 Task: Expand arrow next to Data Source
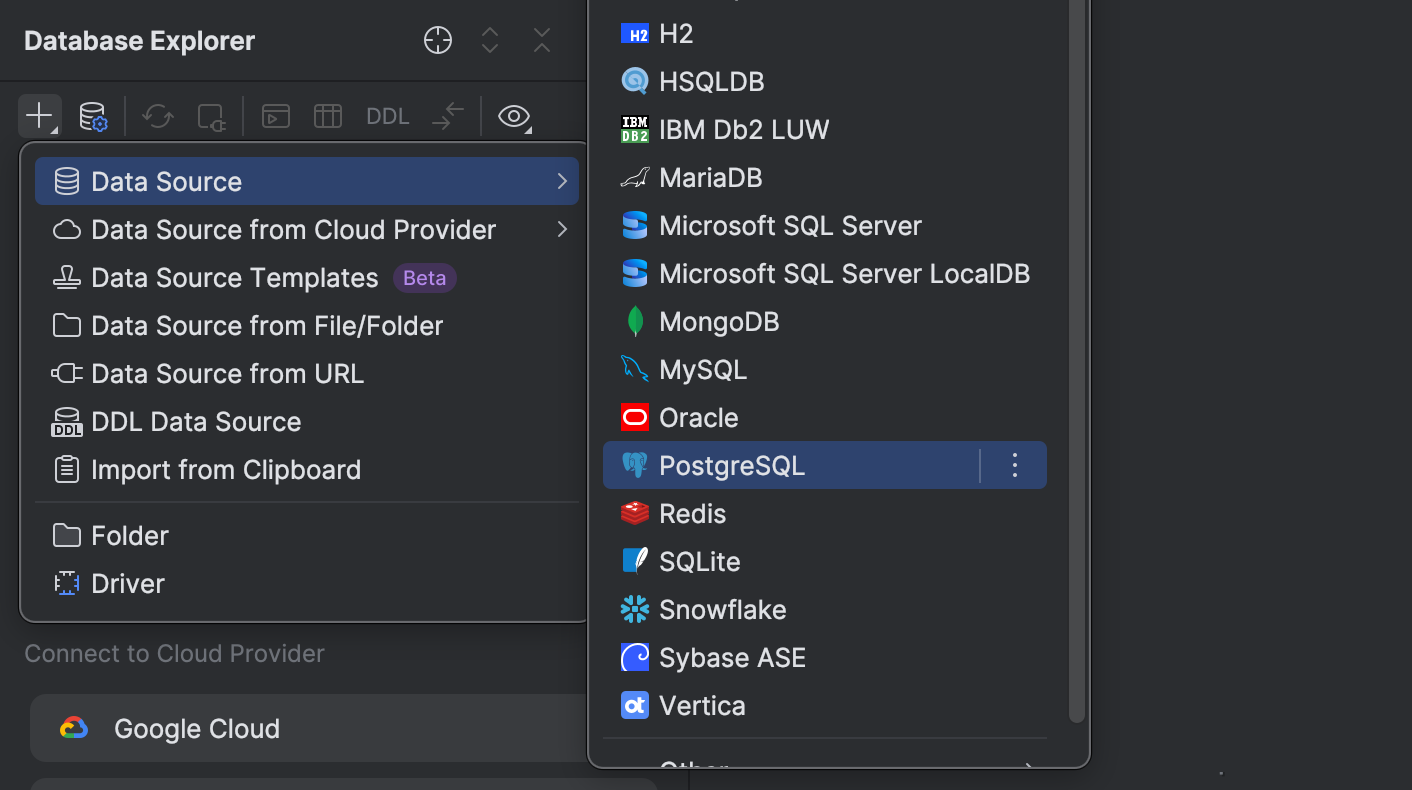tap(562, 181)
